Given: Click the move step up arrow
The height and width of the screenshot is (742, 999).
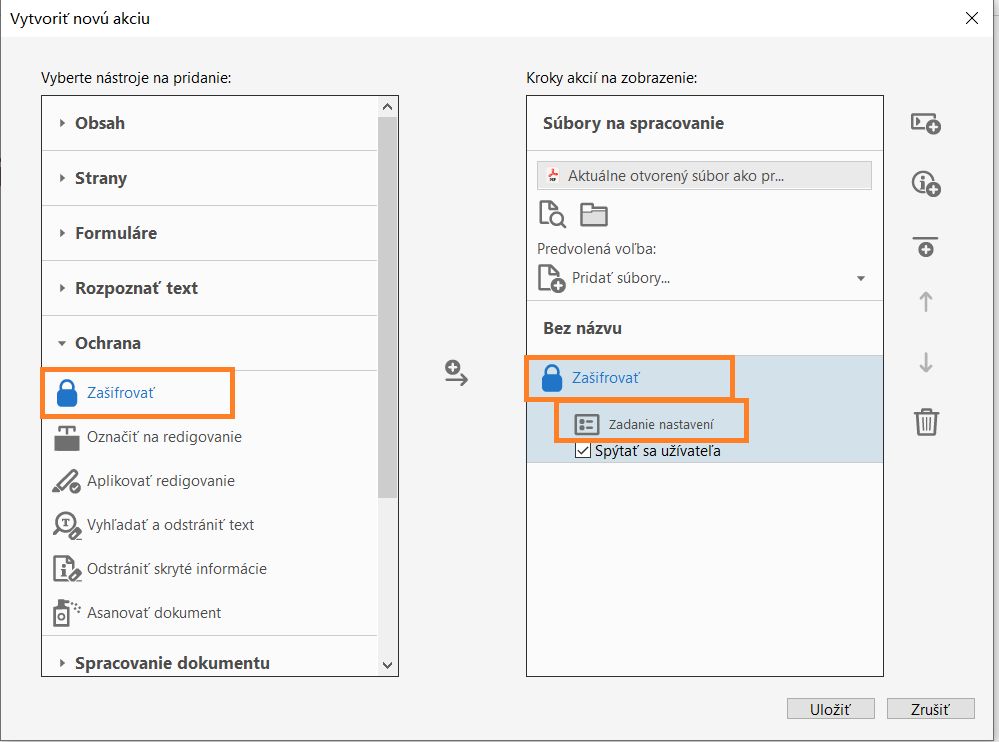Looking at the screenshot, I should pos(926,301).
